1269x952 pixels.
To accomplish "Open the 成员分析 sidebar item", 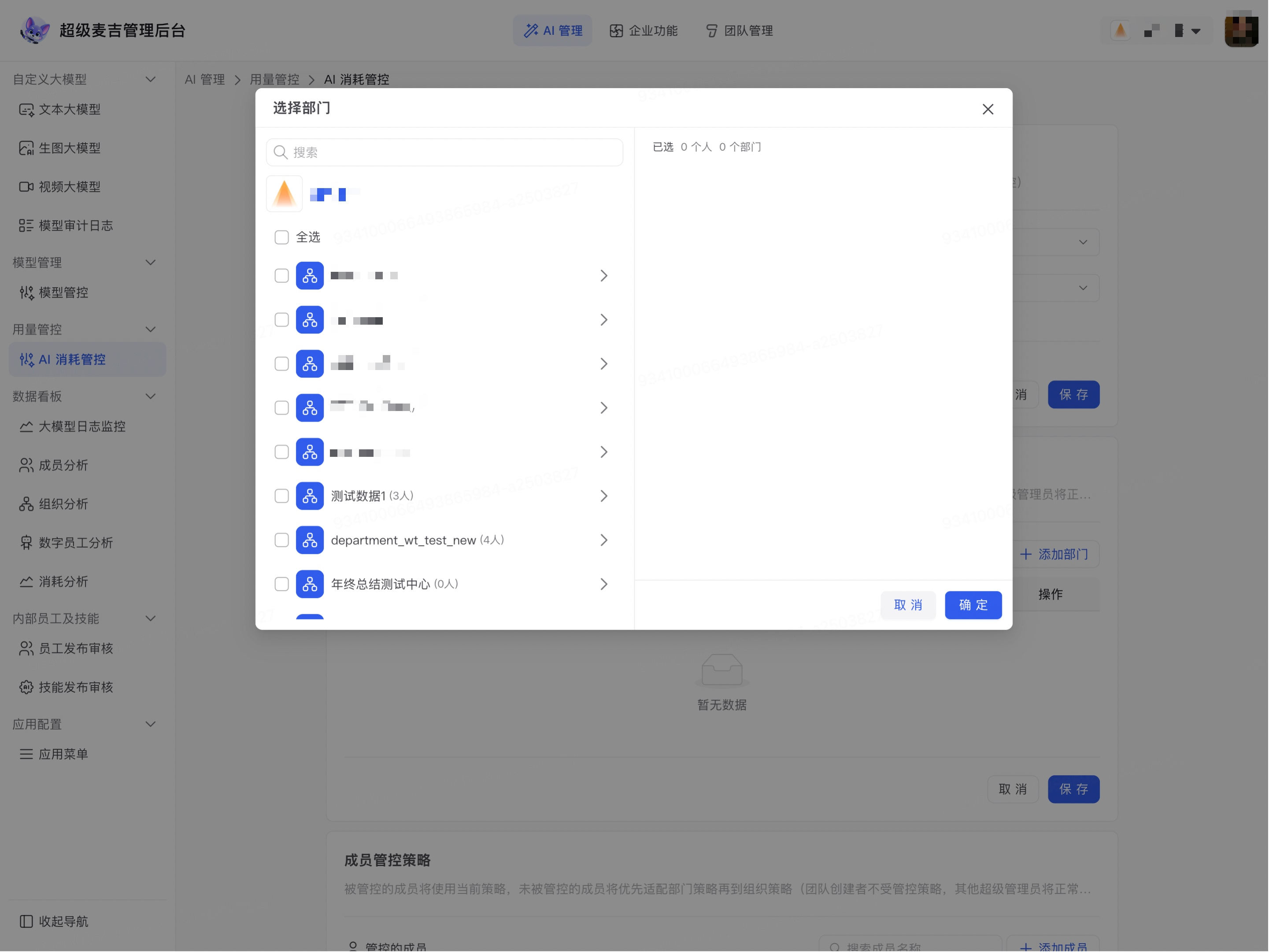I will click(x=87, y=465).
